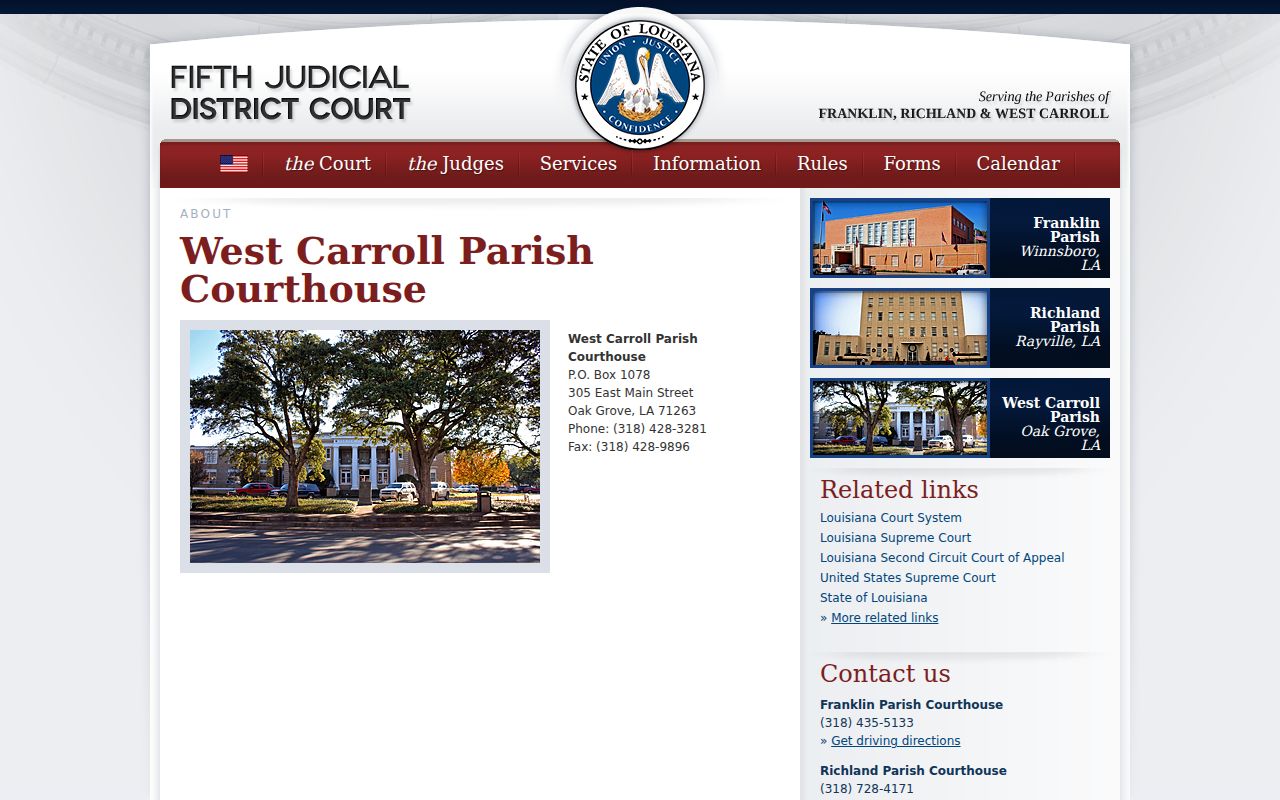Open West Carroll Parish Oak Grove banner
The width and height of the screenshot is (1280, 800).
[x=960, y=418]
